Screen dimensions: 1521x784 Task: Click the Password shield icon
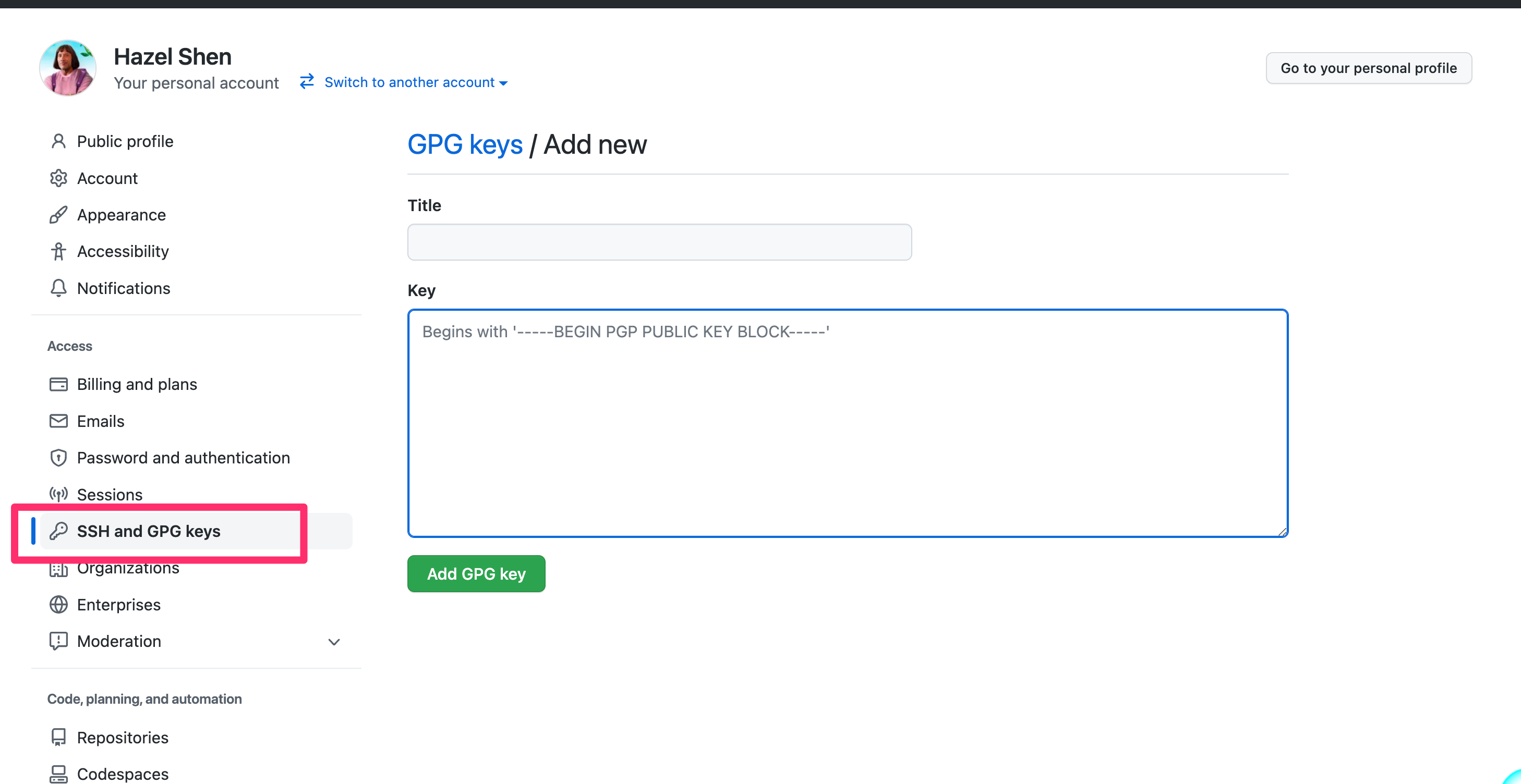58,458
